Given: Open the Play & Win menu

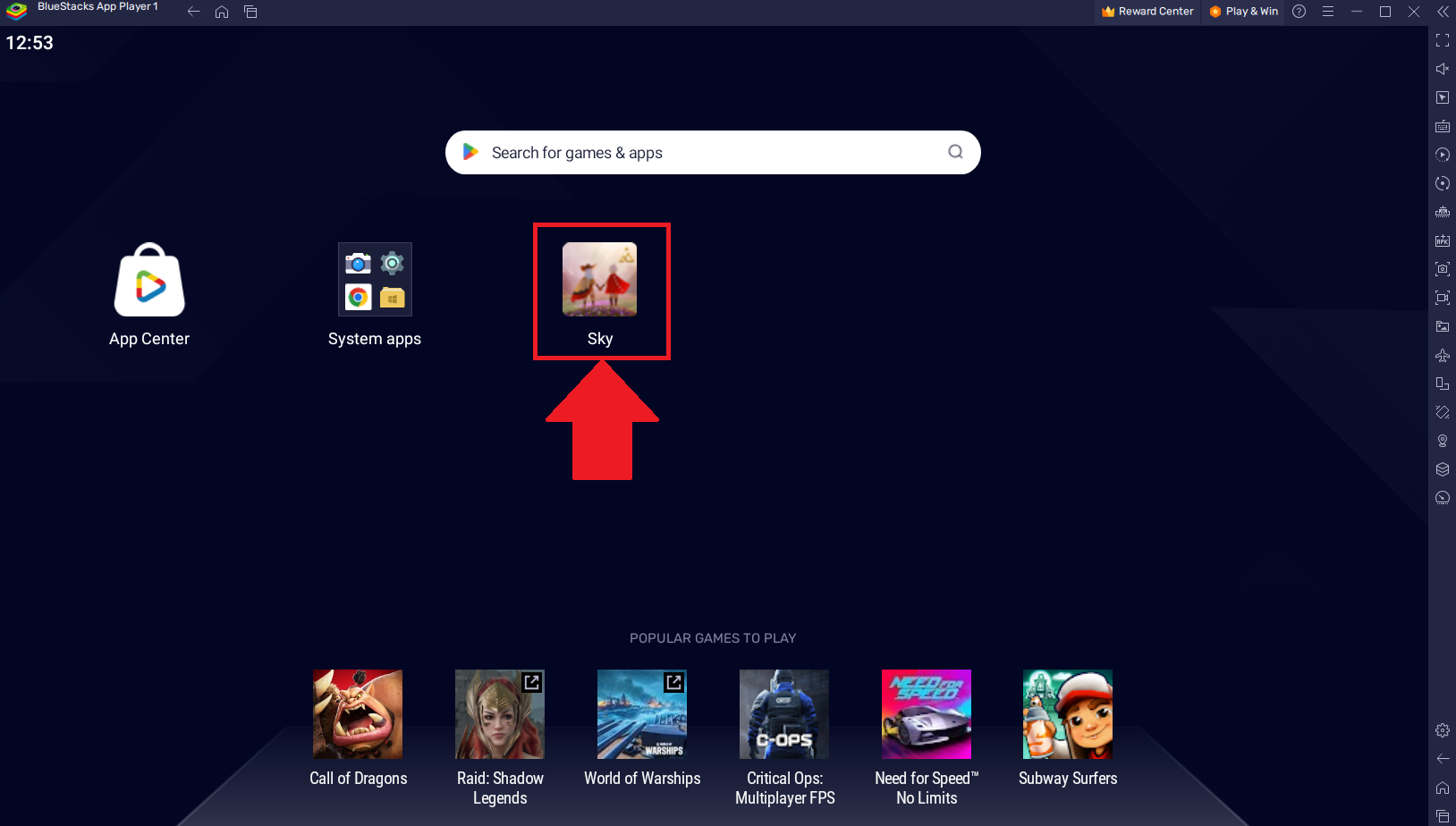Looking at the screenshot, I should point(1243,12).
